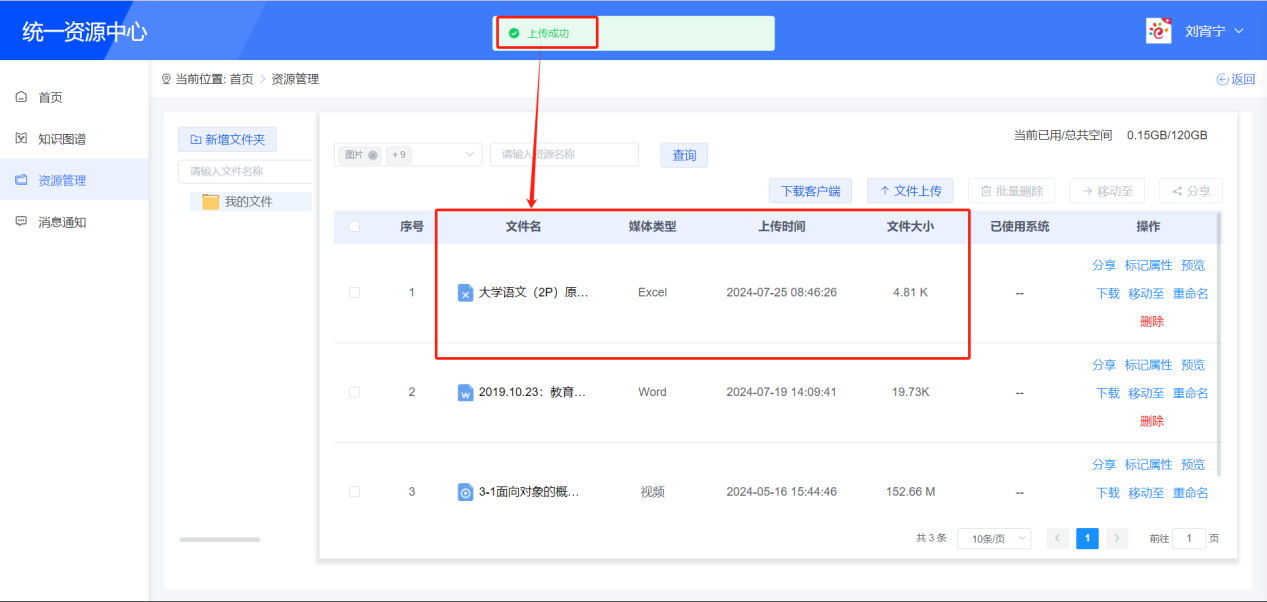Click the 请输入资源名称 search field

564,155
